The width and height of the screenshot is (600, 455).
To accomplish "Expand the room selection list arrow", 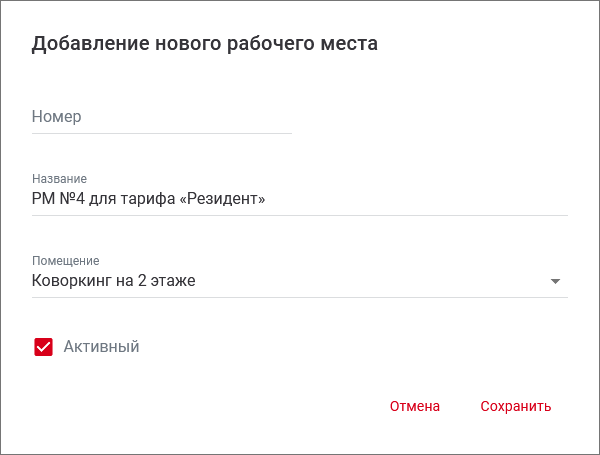I will pos(556,281).
